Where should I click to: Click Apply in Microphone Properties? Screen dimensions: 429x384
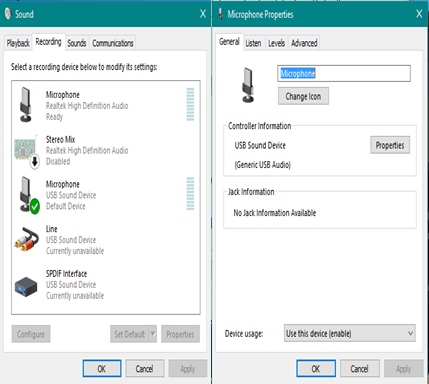tap(403, 369)
